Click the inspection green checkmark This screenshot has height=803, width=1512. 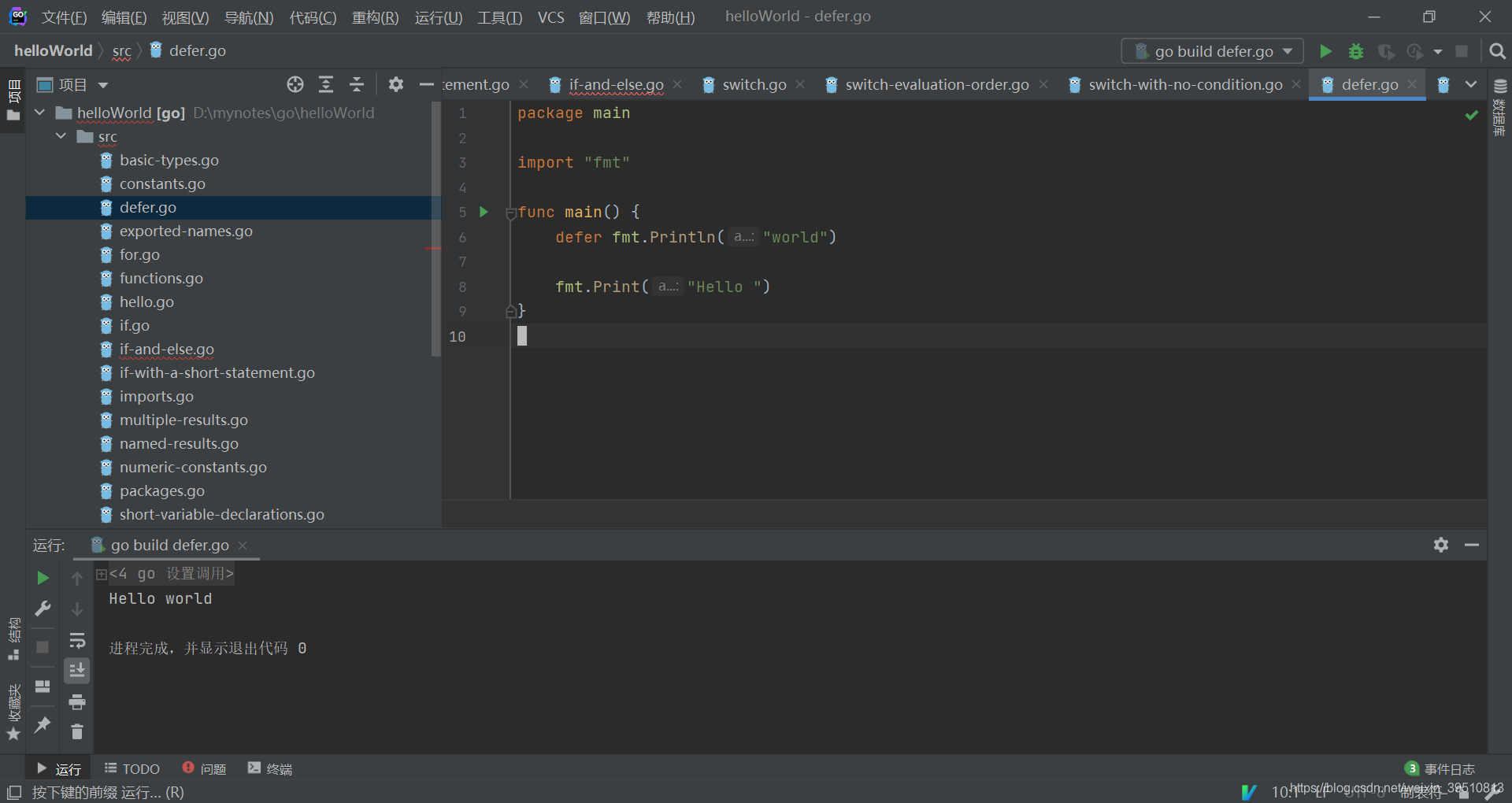(x=1471, y=115)
